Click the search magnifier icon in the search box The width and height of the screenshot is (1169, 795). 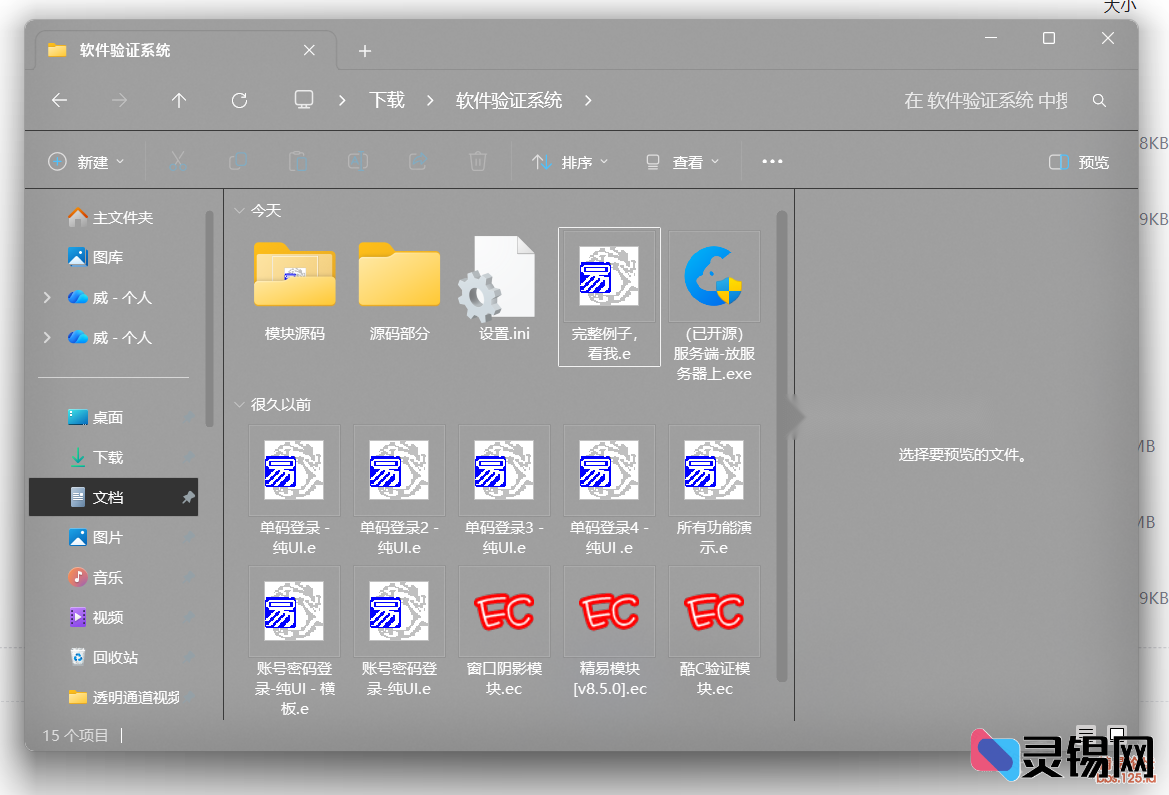pyautogui.click(x=1099, y=101)
